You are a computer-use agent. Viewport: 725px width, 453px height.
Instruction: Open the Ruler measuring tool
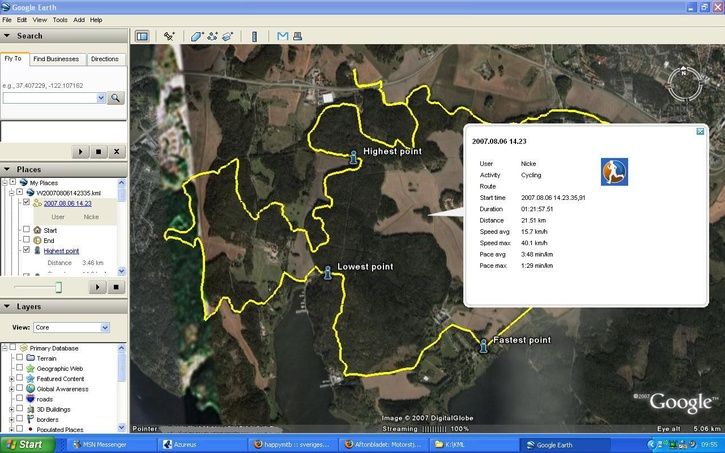254,36
